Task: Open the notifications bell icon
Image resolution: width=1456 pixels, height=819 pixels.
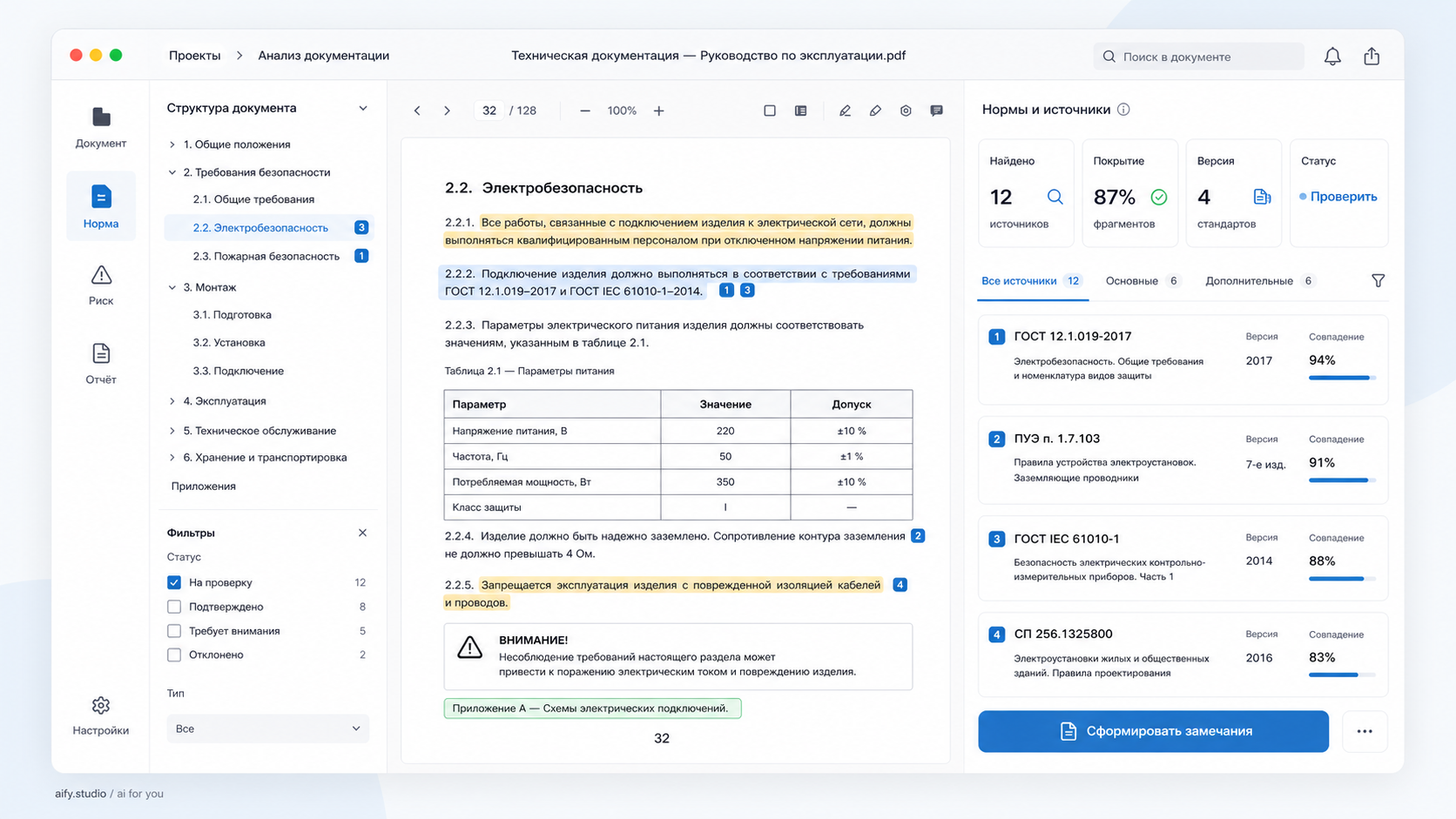Action: click(x=1332, y=57)
